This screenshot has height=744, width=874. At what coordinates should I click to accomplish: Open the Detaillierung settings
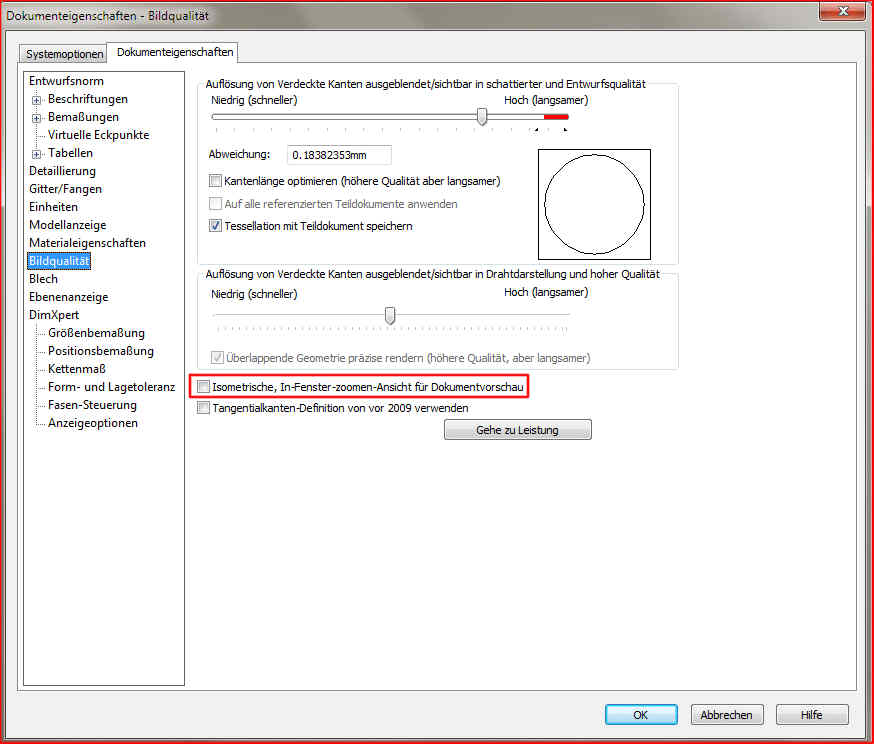click(x=62, y=171)
